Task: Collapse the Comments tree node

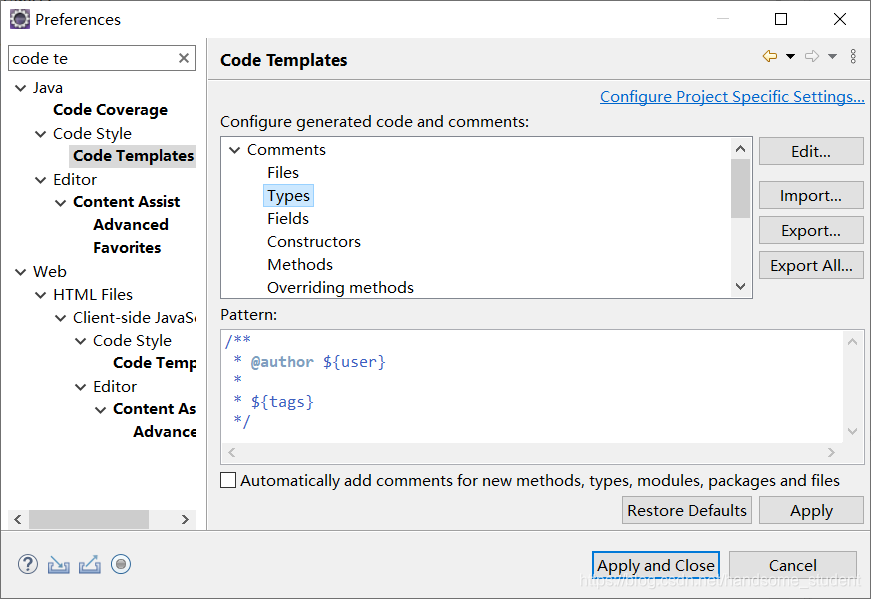Action: click(235, 150)
